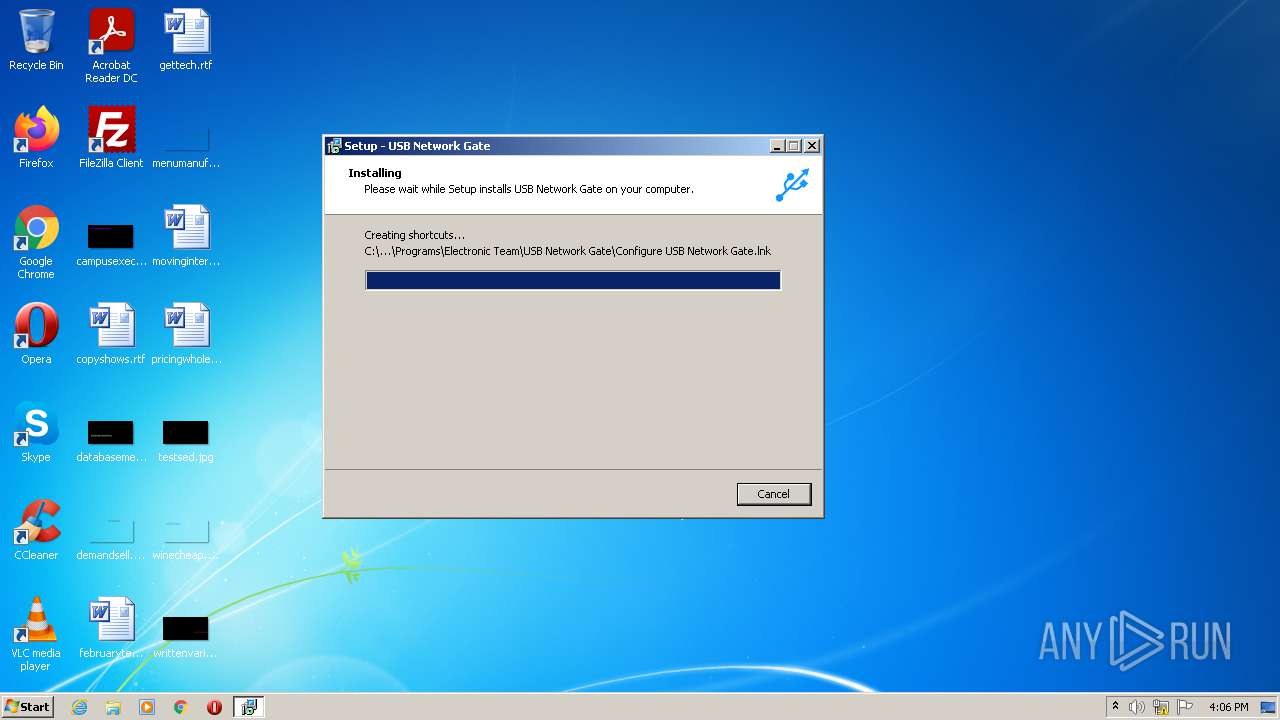This screenshot has width=1280, height=720.
Task: Select the movinginter... document icon
Action: pyautogui.click(x=186, y=236)
